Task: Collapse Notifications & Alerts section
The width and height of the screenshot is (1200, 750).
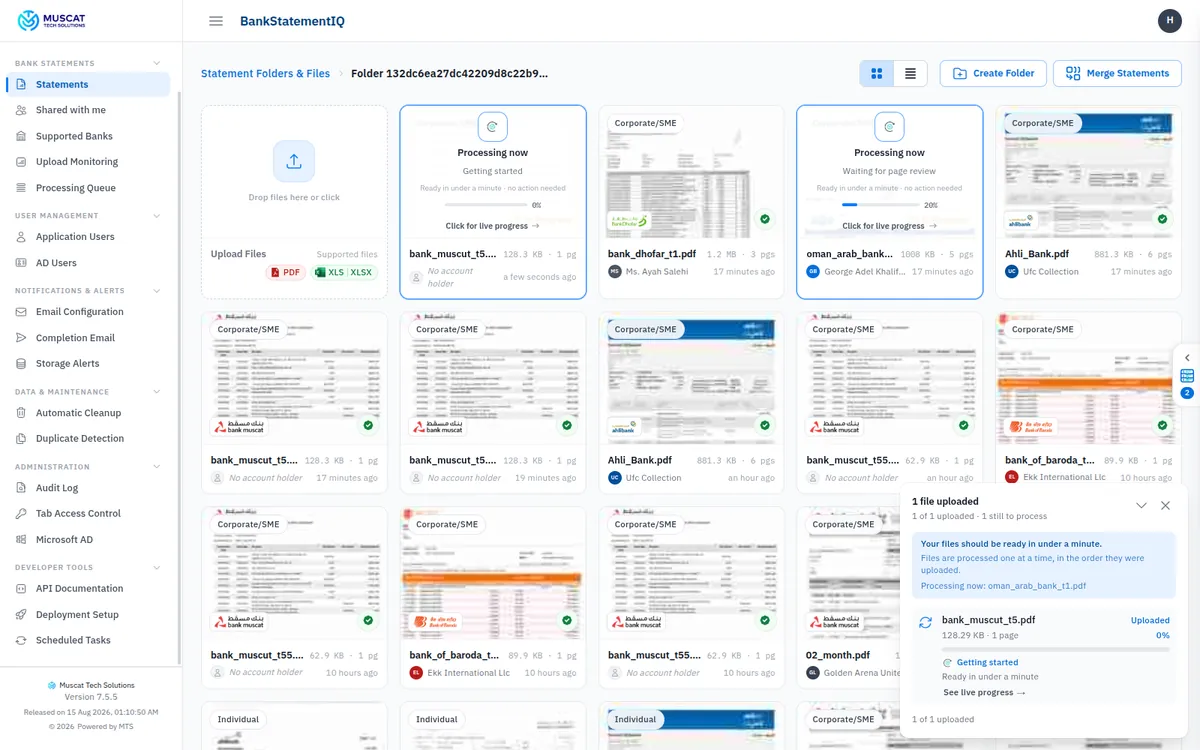Action: [x=157, y=290]
